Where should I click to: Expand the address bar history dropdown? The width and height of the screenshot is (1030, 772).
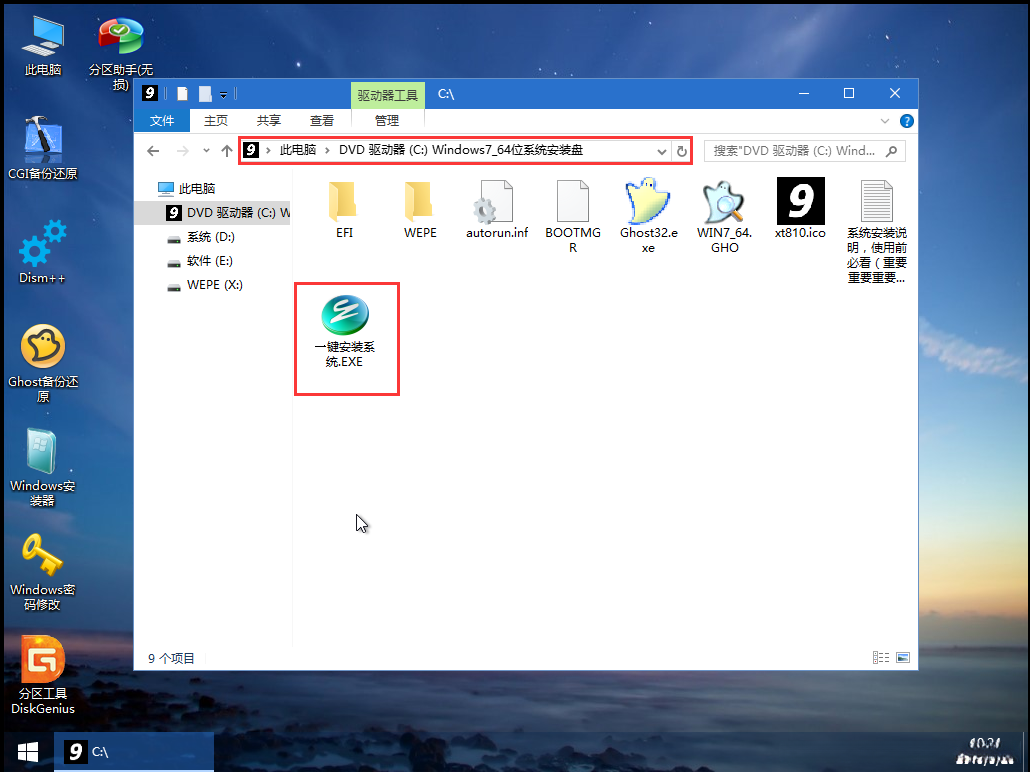pos(661,150)
